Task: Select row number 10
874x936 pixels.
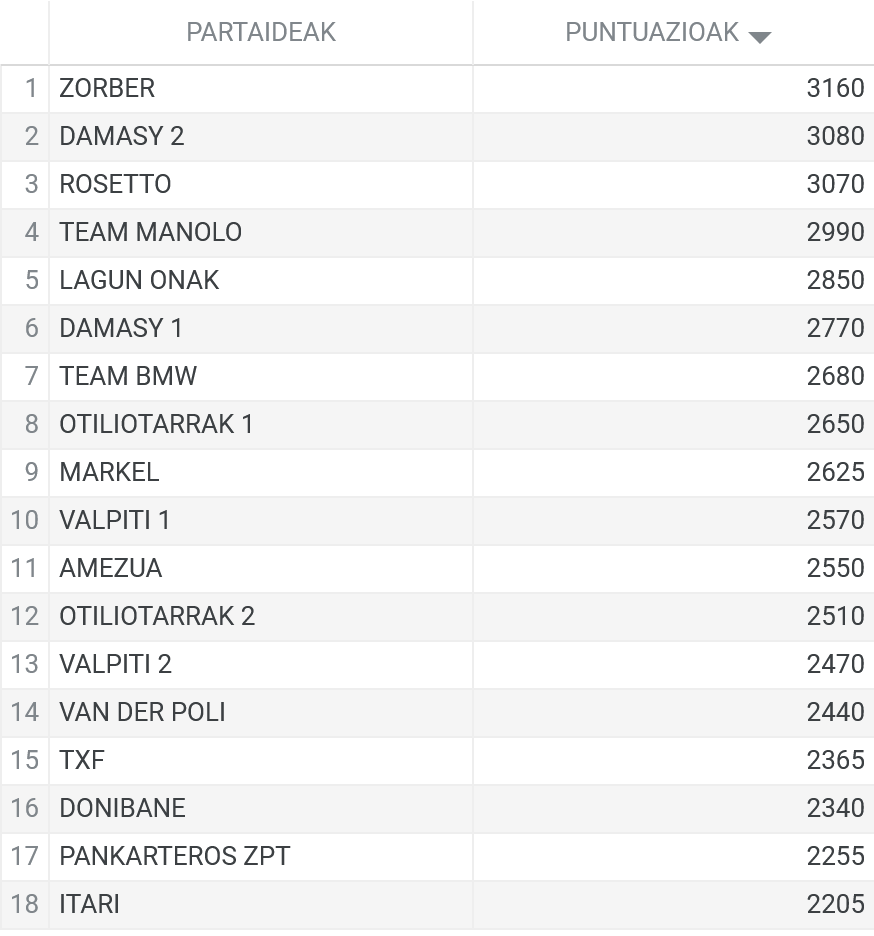Action: 24,521
